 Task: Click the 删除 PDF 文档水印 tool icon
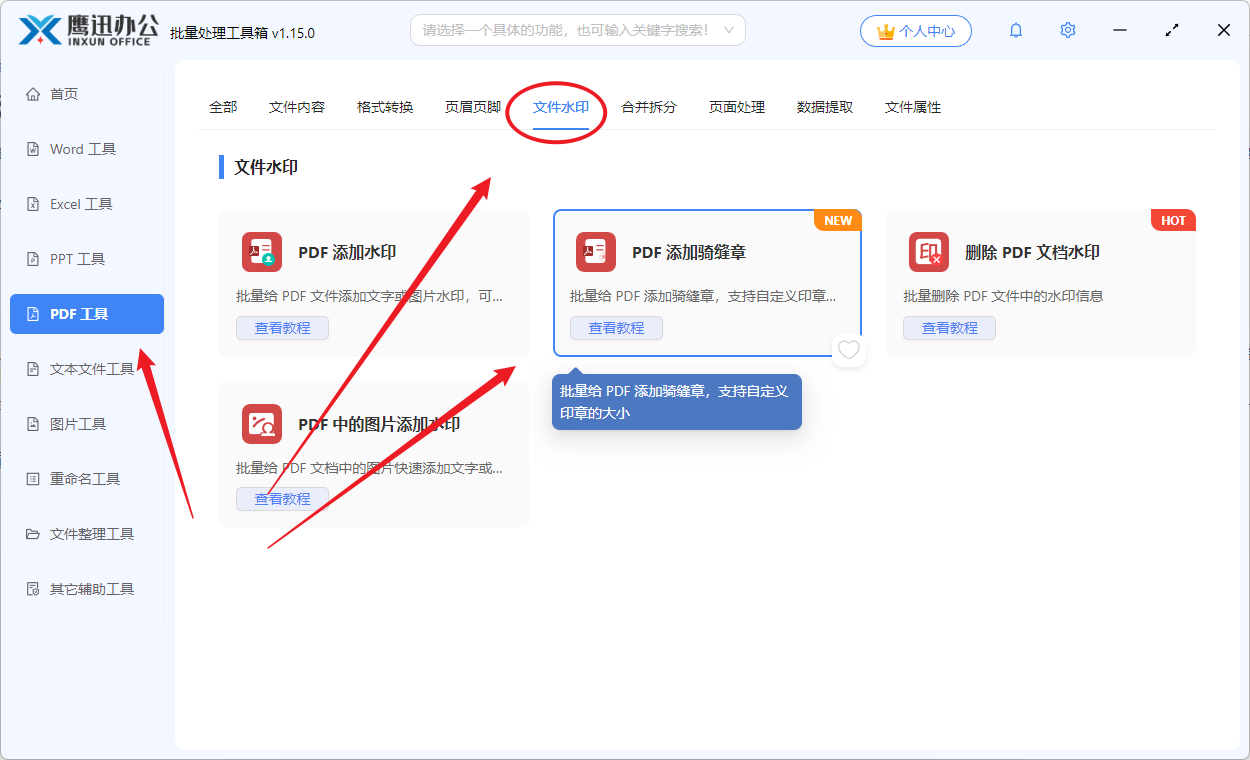[928, 252]
